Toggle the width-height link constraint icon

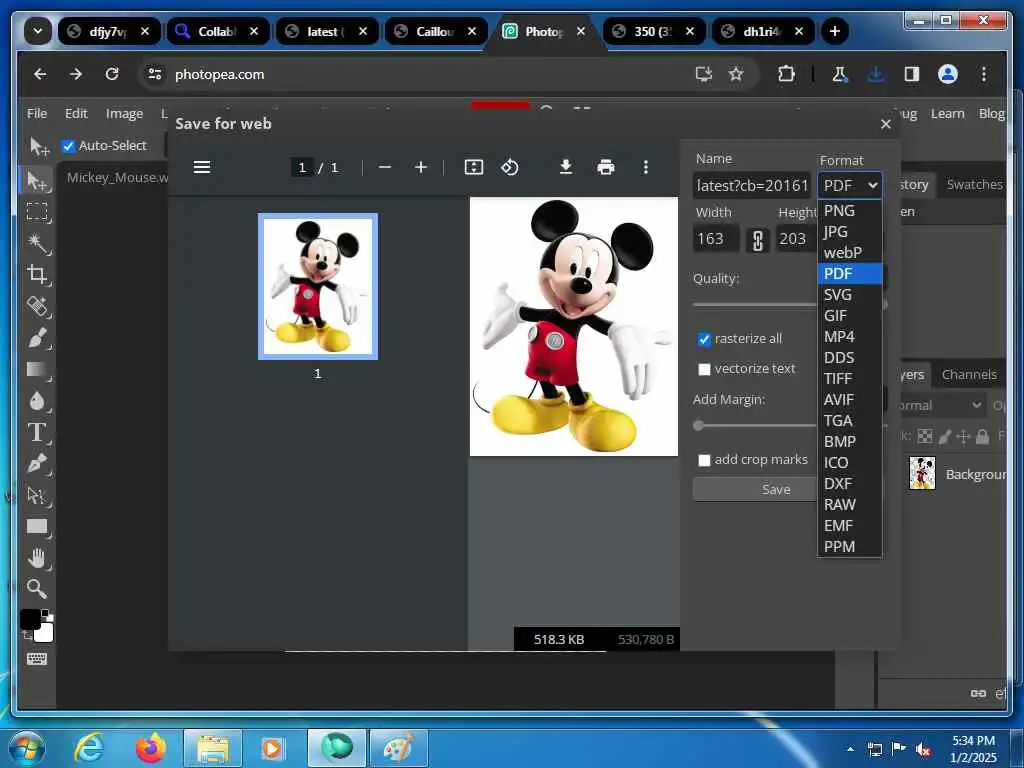(x=758, y=239)
